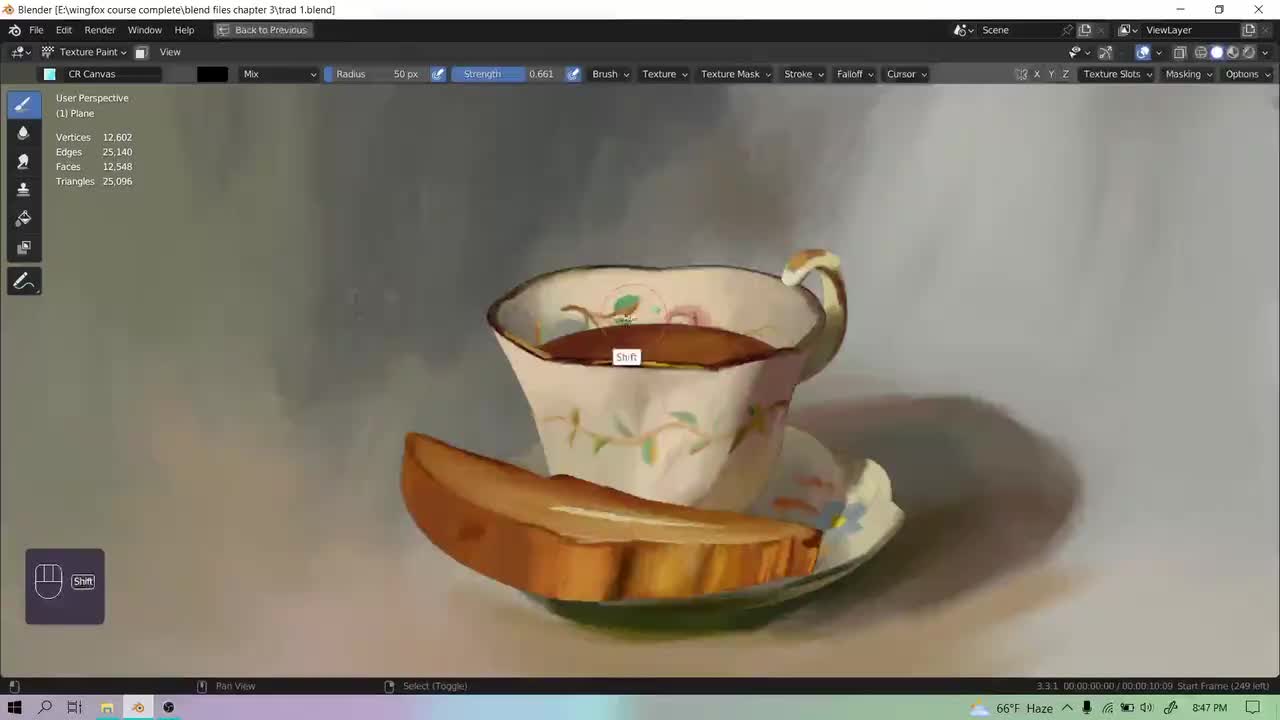Open the Render menu

100,30
